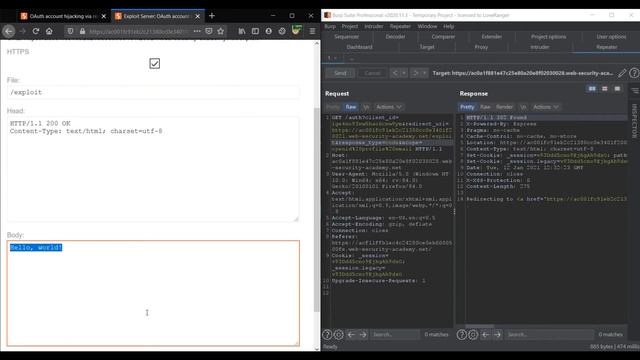Open the Firefox library icon
640x360 pixels.
(242, 31)
